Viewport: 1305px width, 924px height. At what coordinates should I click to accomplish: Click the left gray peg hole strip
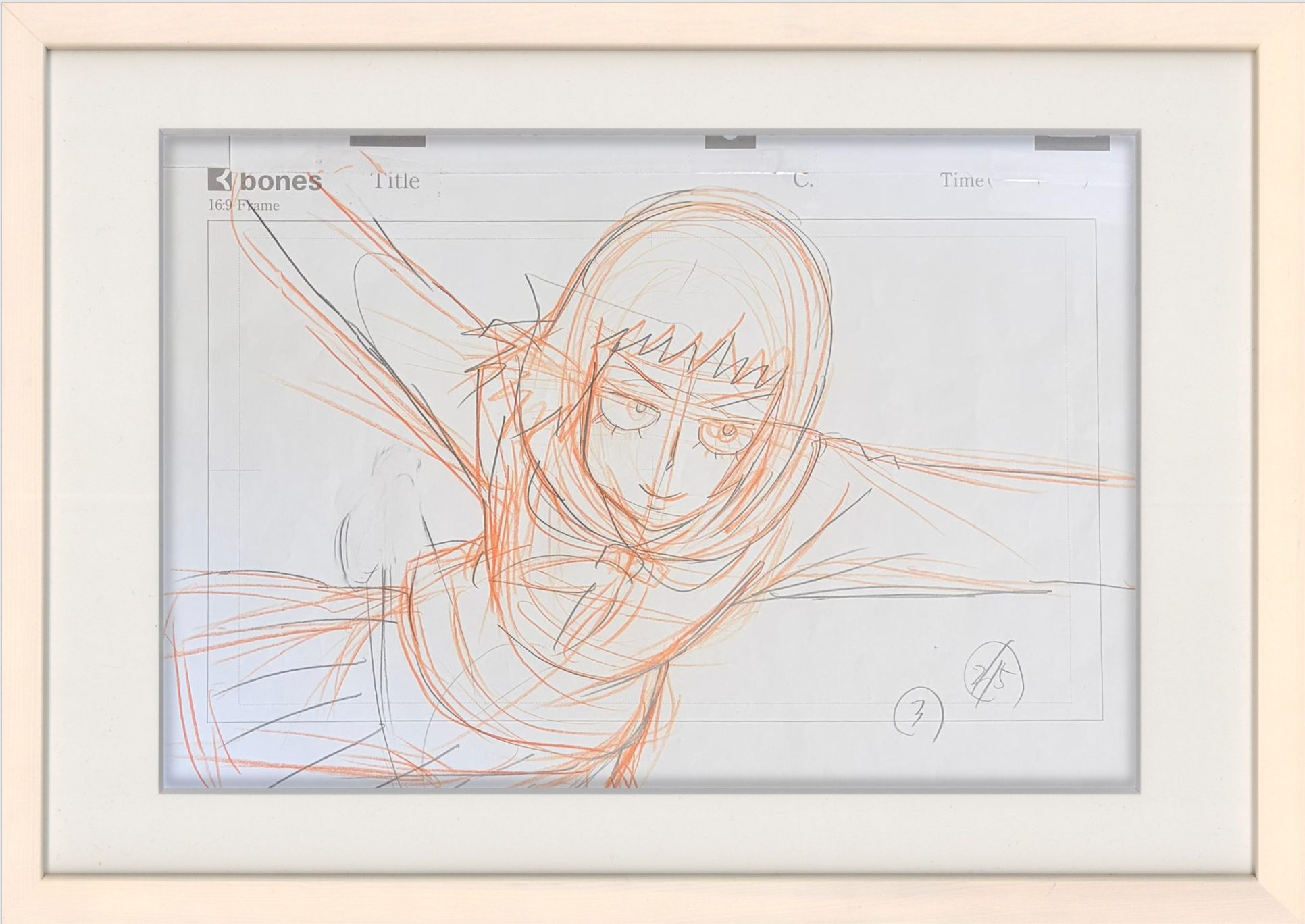(387, 140)
